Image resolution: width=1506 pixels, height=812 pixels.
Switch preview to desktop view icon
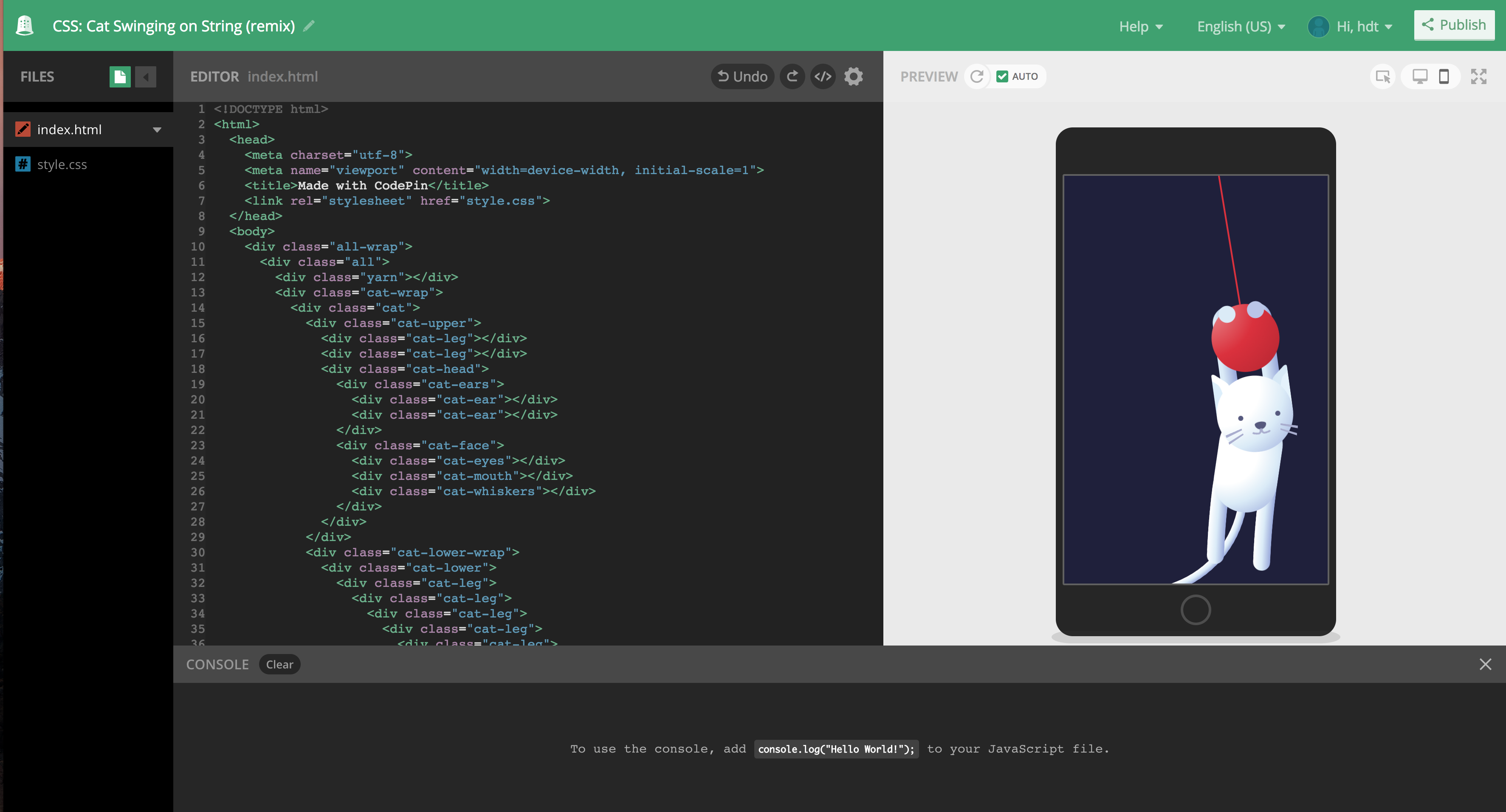[x=1421, y=76]
